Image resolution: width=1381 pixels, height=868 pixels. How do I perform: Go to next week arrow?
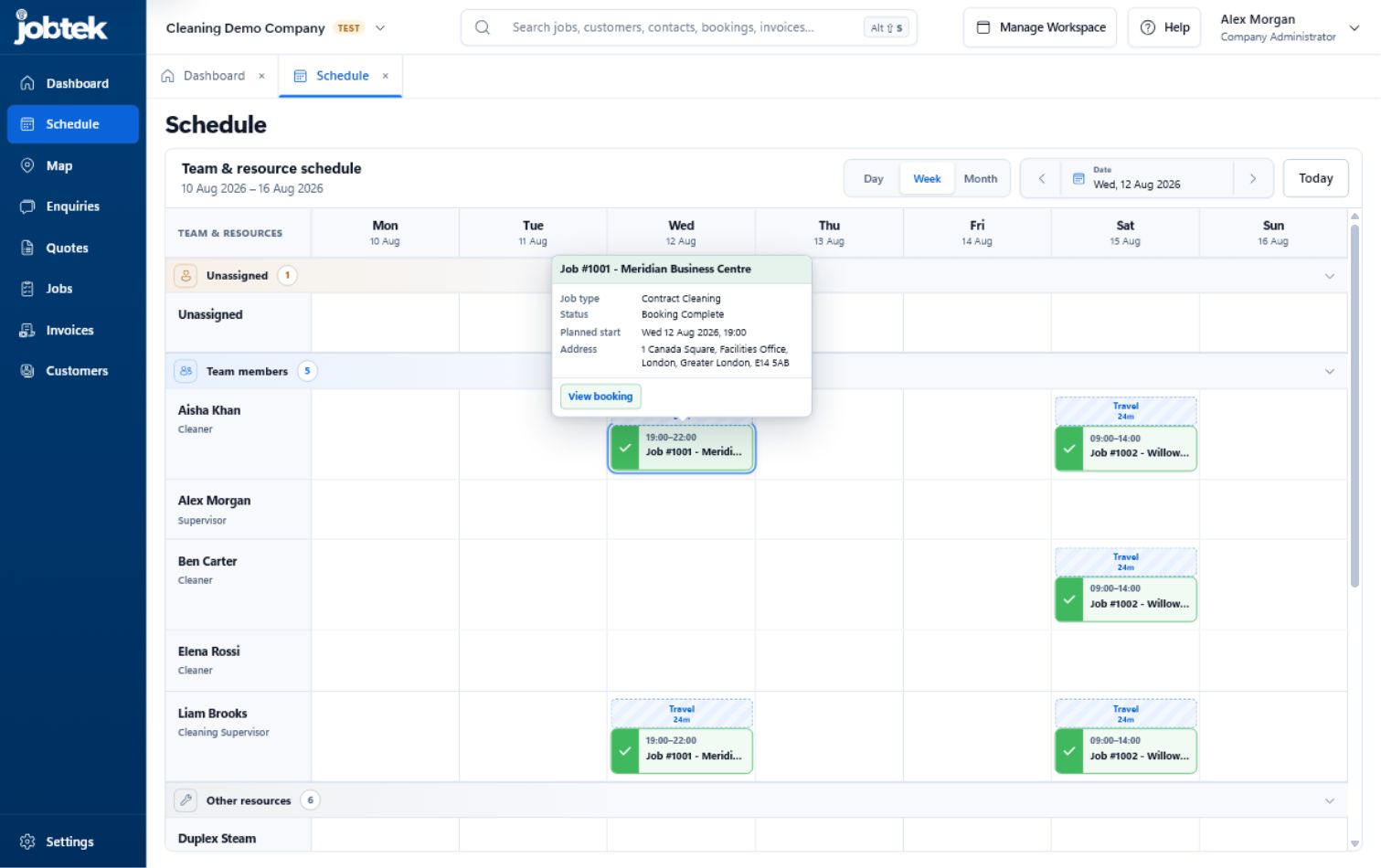(x=1253, y=178)
